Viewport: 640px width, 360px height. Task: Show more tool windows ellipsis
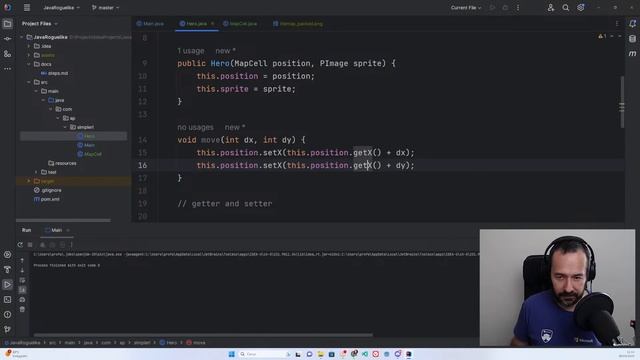pos(7,69)
